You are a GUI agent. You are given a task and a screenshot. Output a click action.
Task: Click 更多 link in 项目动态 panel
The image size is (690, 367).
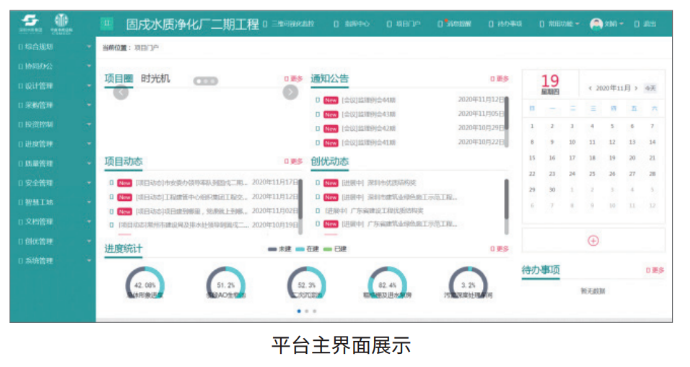294,161
